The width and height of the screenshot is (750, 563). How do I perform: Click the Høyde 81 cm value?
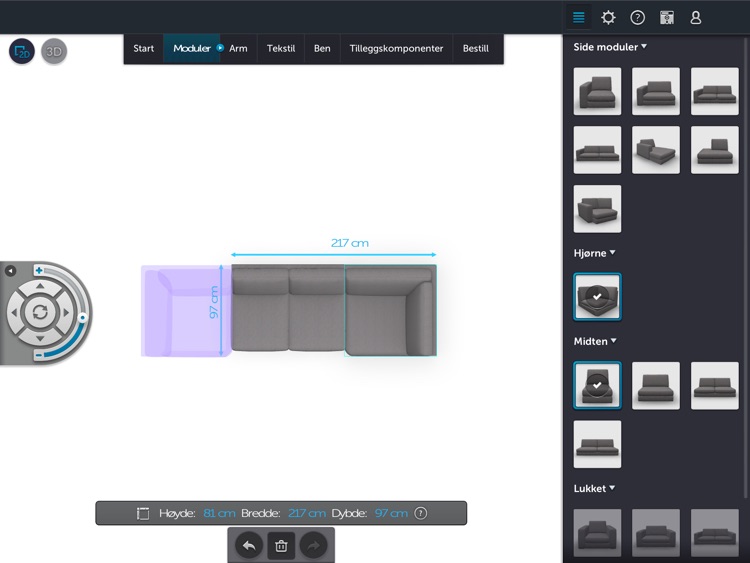click(219, 513)
